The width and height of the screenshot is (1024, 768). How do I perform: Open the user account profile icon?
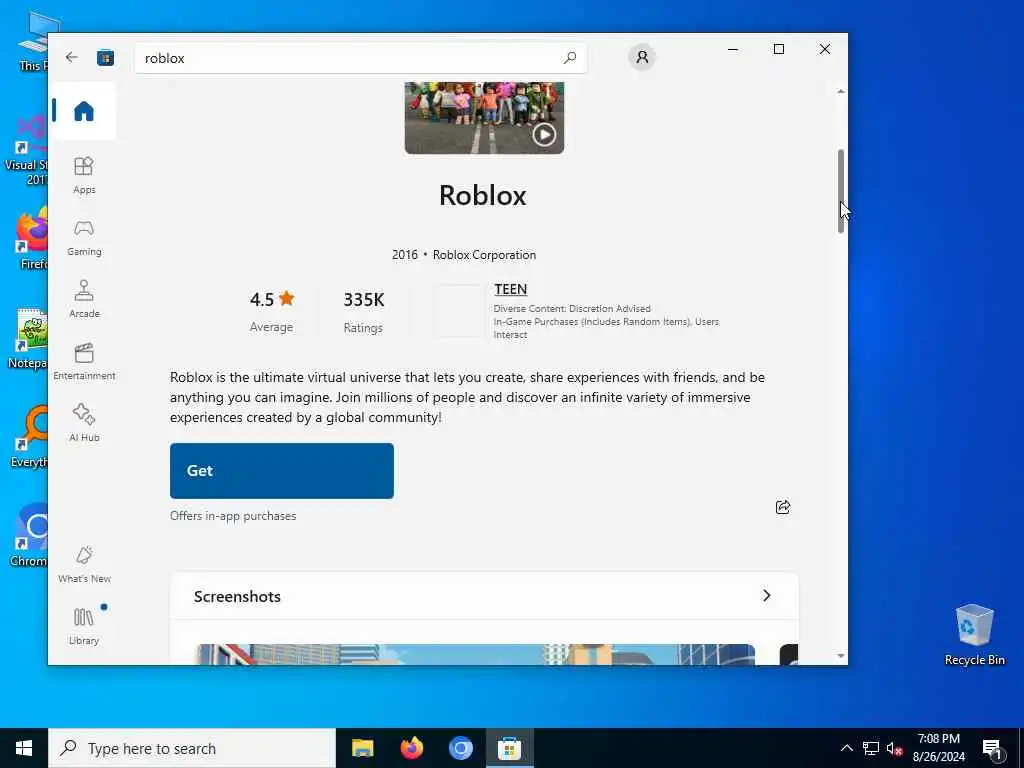[x=642, y=57]
